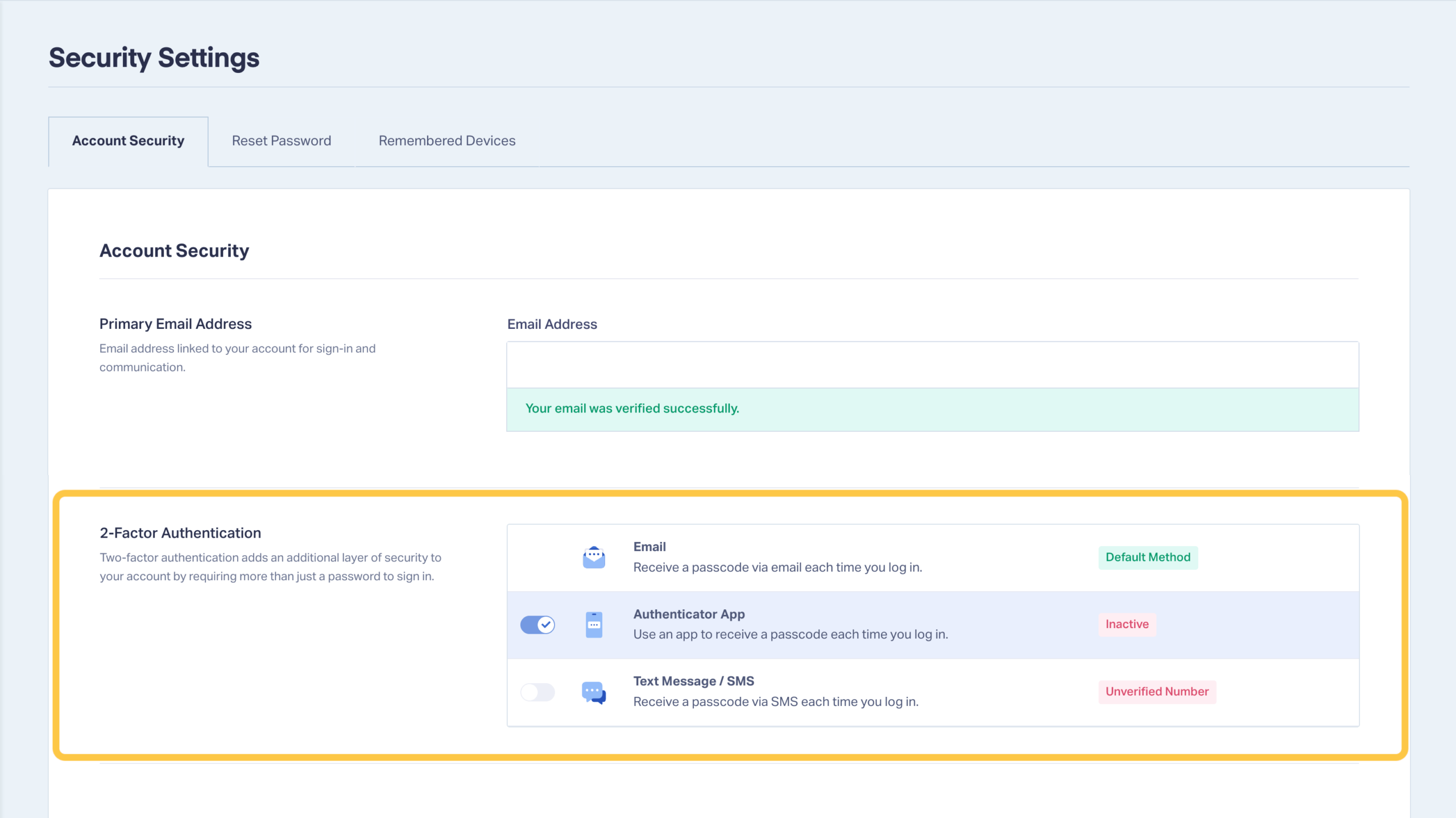1456x818 pixels.
Task: Click the 2-Factor Authentication section heading
Action: tap(180, 533)
